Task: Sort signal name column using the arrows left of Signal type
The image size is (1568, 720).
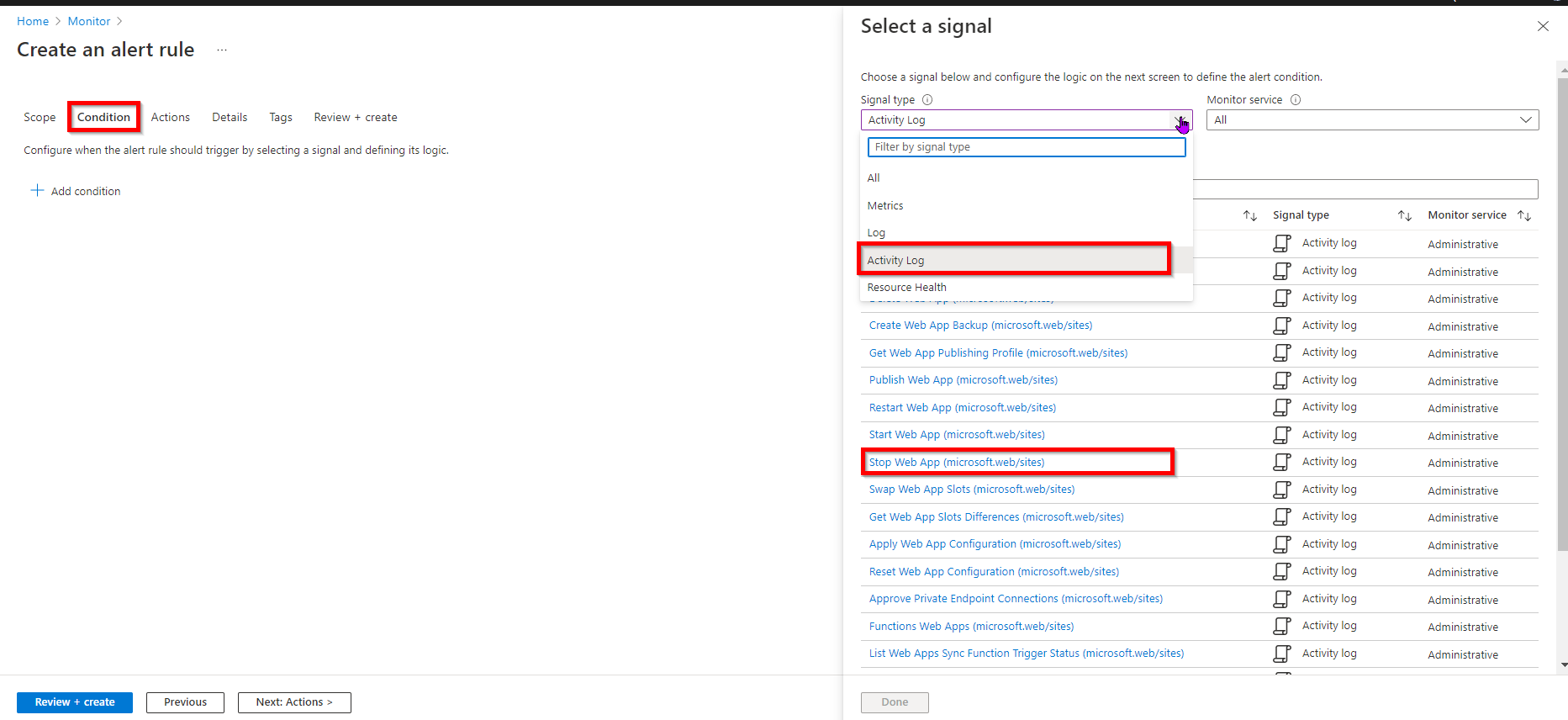Action: tap(1250, 215)
